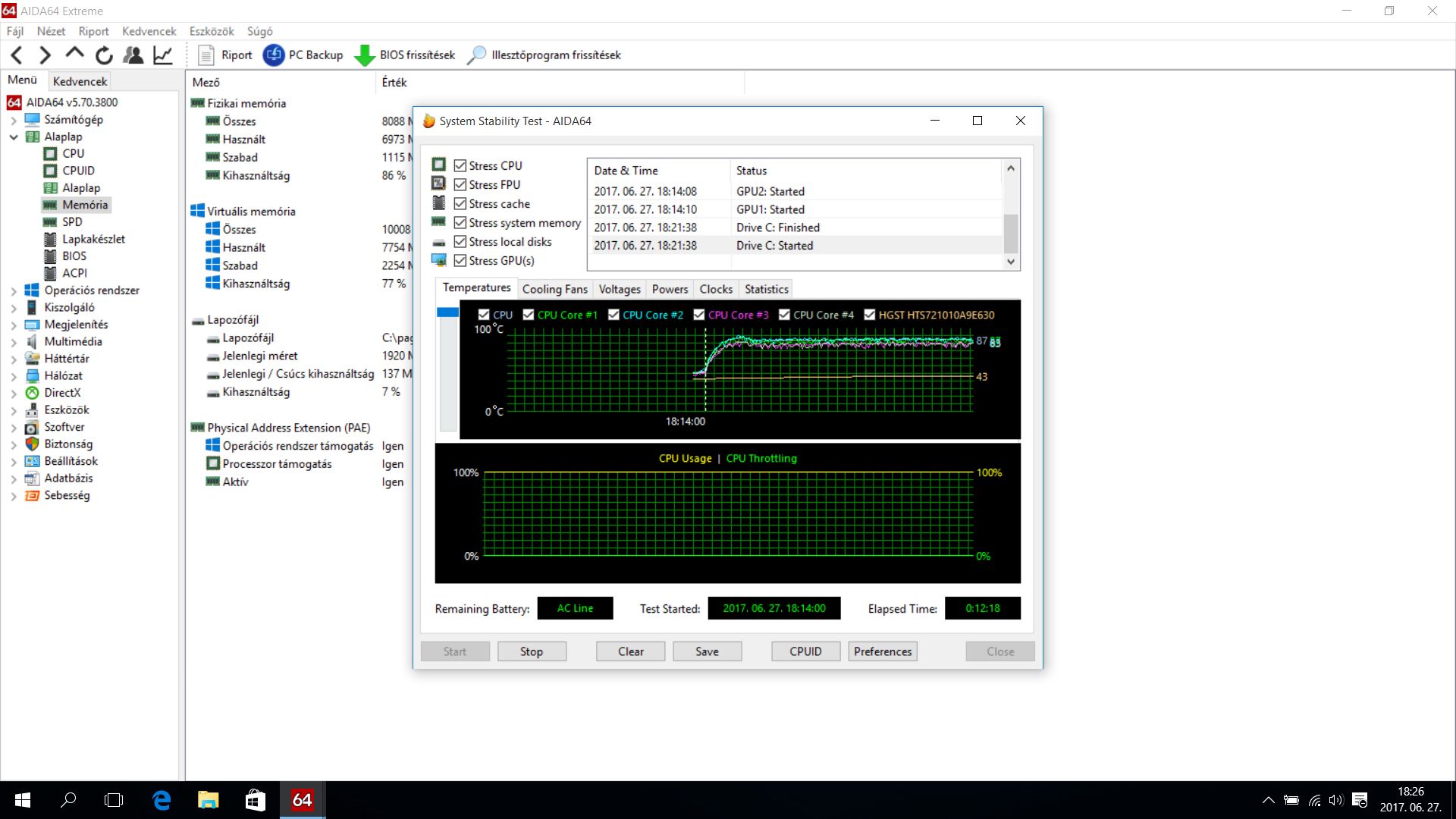The height and width of the screenshot is (819, 1456).
Task: Open the Action Center notification icon
Action: click(1360, 800)
